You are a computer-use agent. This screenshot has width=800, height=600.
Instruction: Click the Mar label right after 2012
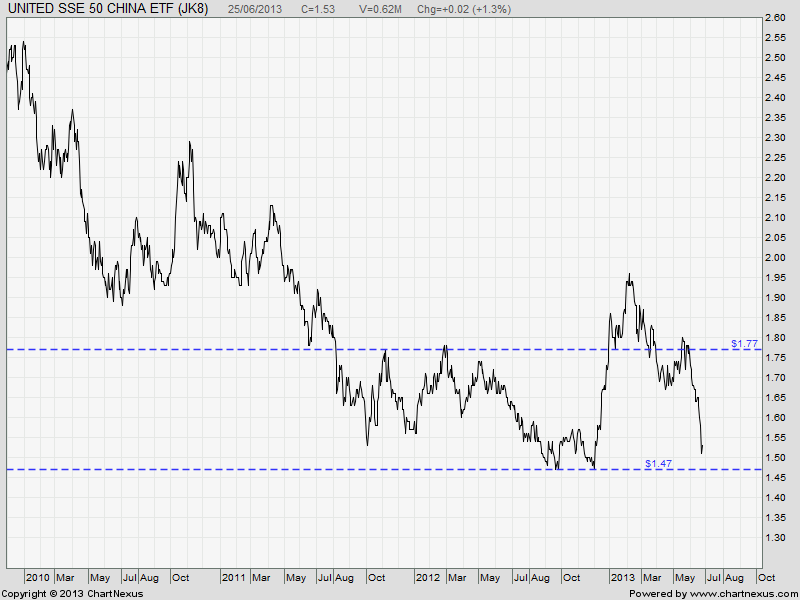coord(457,578)
